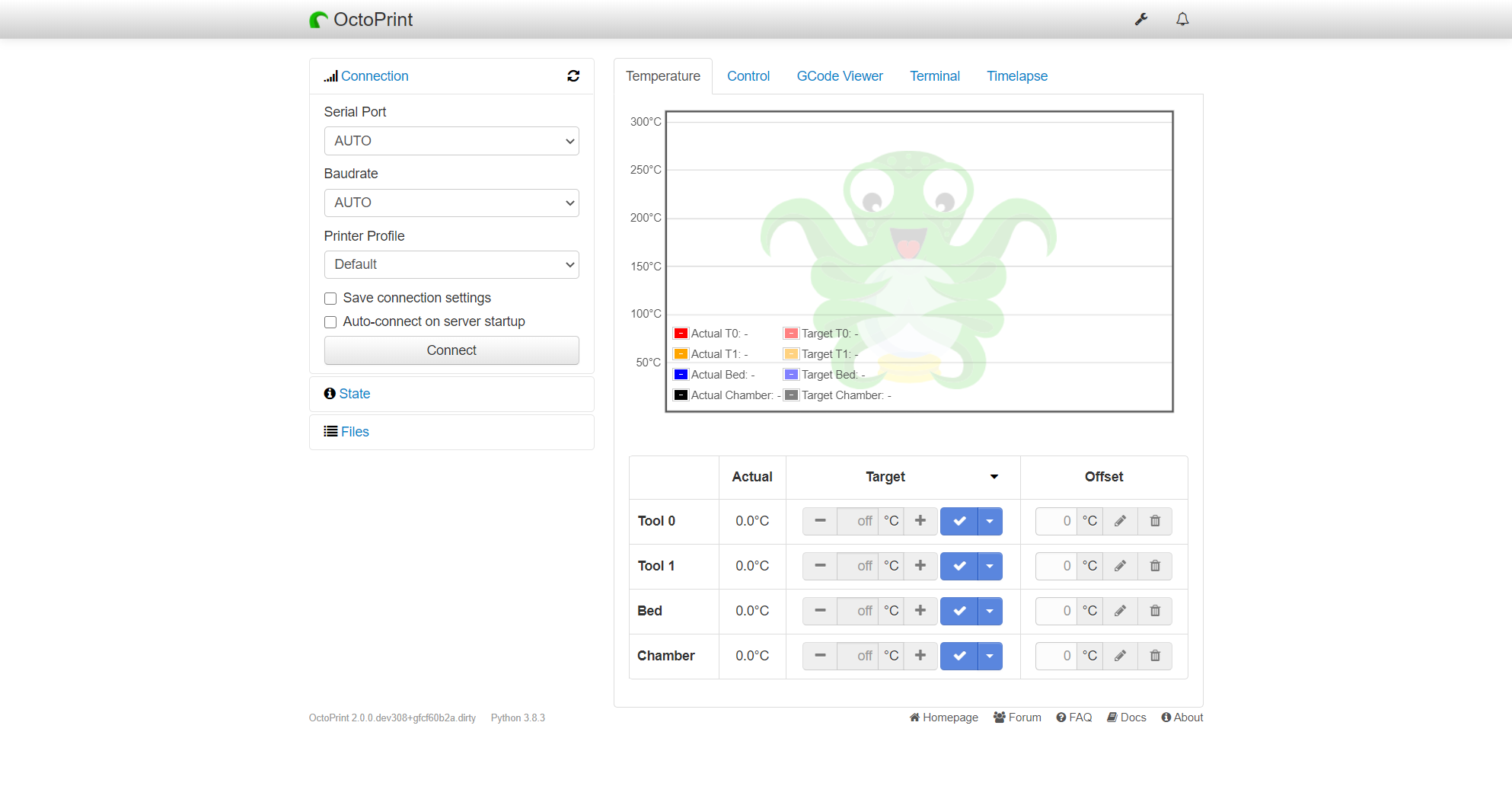Enable Auto-connect on server startup checkbox
The width and height of the screenshot is (1512, 799).
[330, 322]
